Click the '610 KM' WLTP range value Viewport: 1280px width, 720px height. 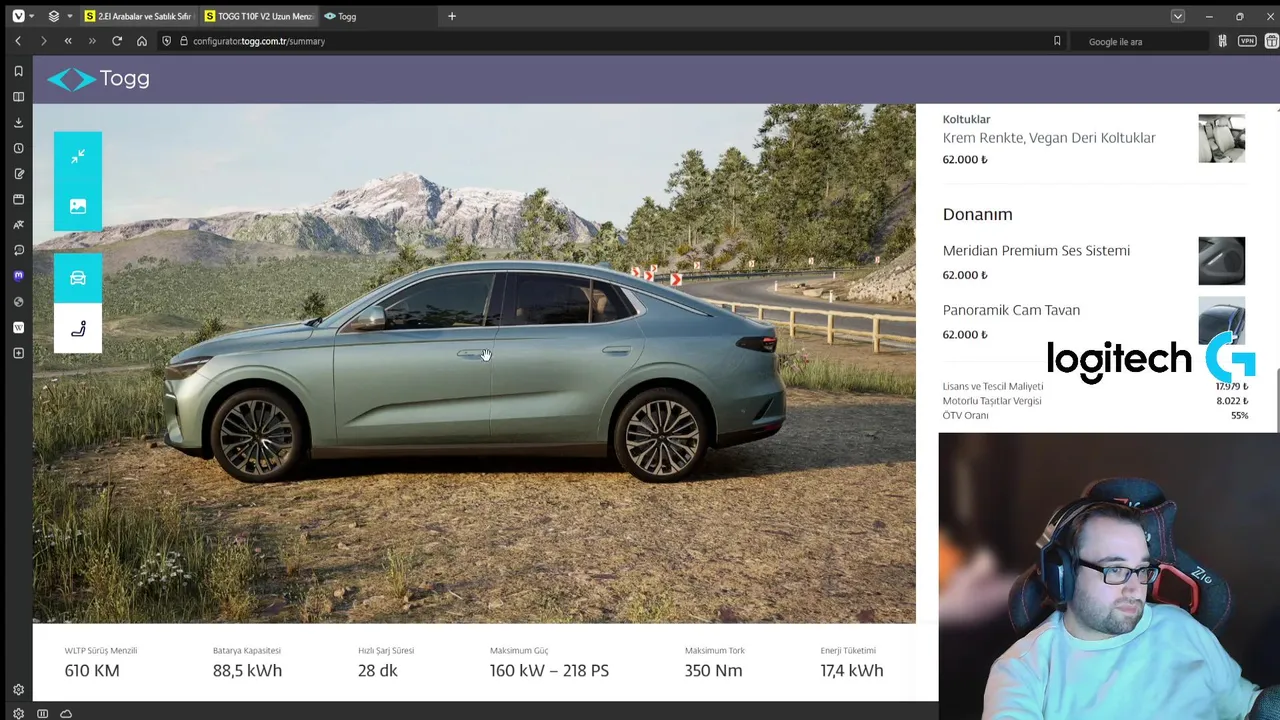[92, 671]
